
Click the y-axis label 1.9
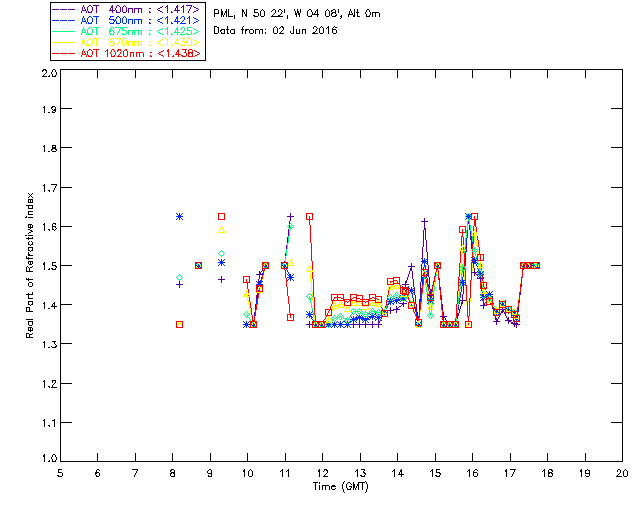(x=49, y=109)
